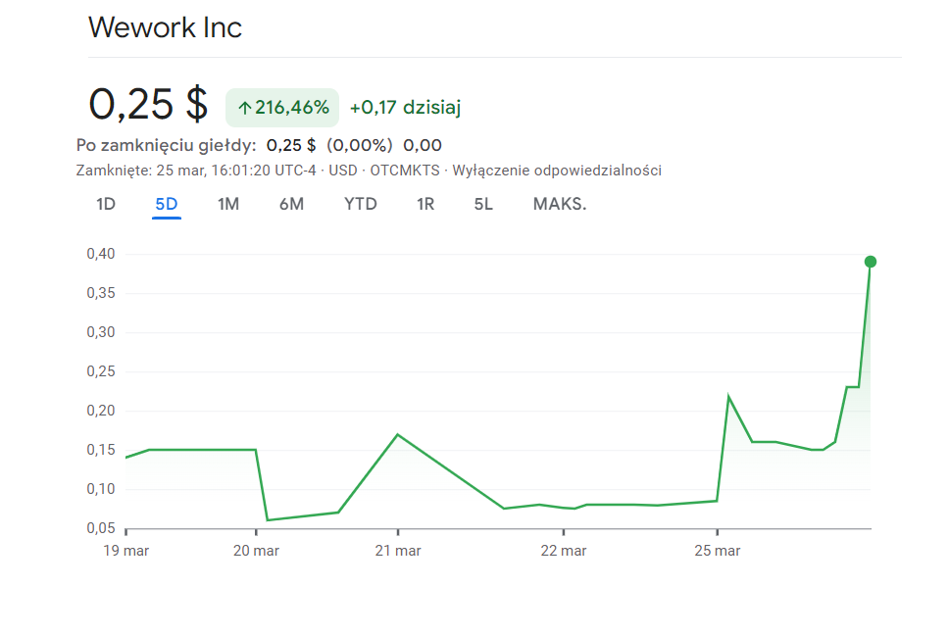Switch to the 5D chart range
Image resolution: width=948 pixels, height=636 pixels.
166,204
